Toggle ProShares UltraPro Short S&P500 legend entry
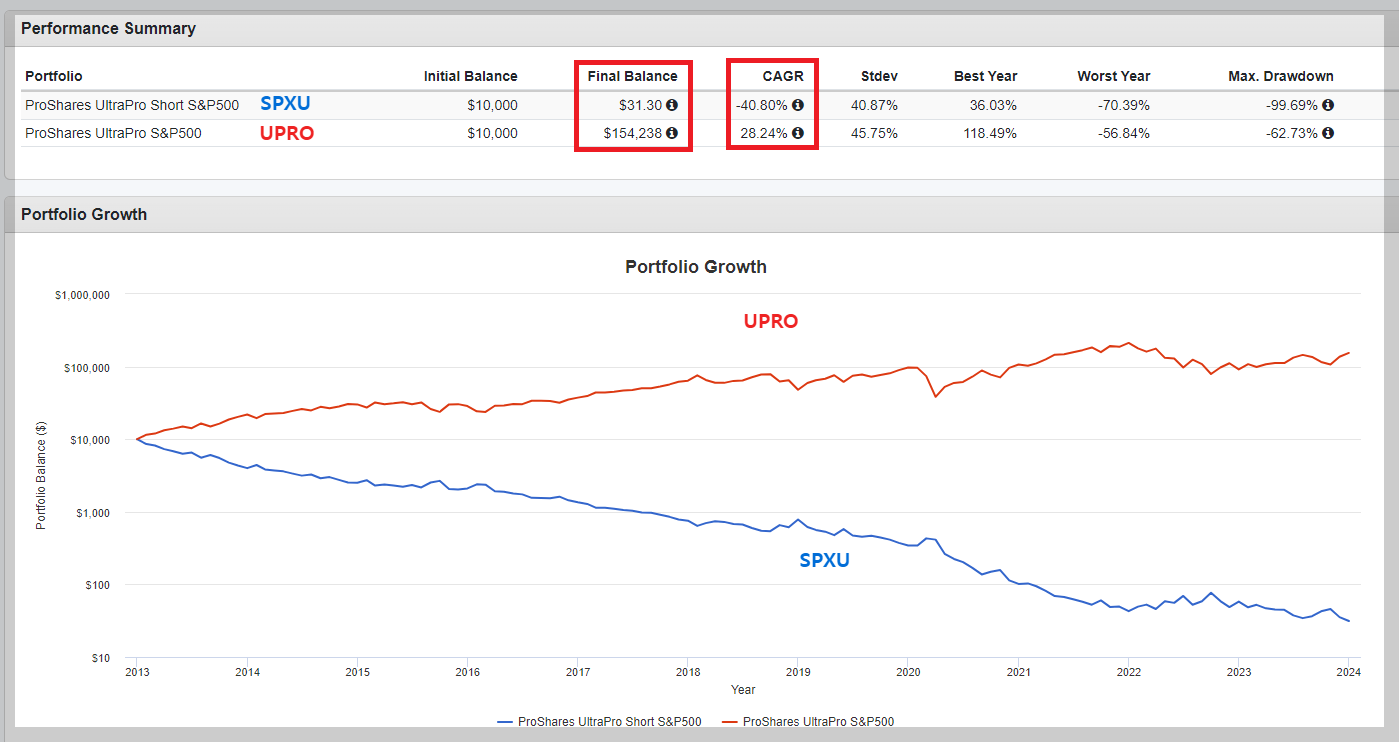The width and height of the screenshot is (1399, 742). point(598,721)
